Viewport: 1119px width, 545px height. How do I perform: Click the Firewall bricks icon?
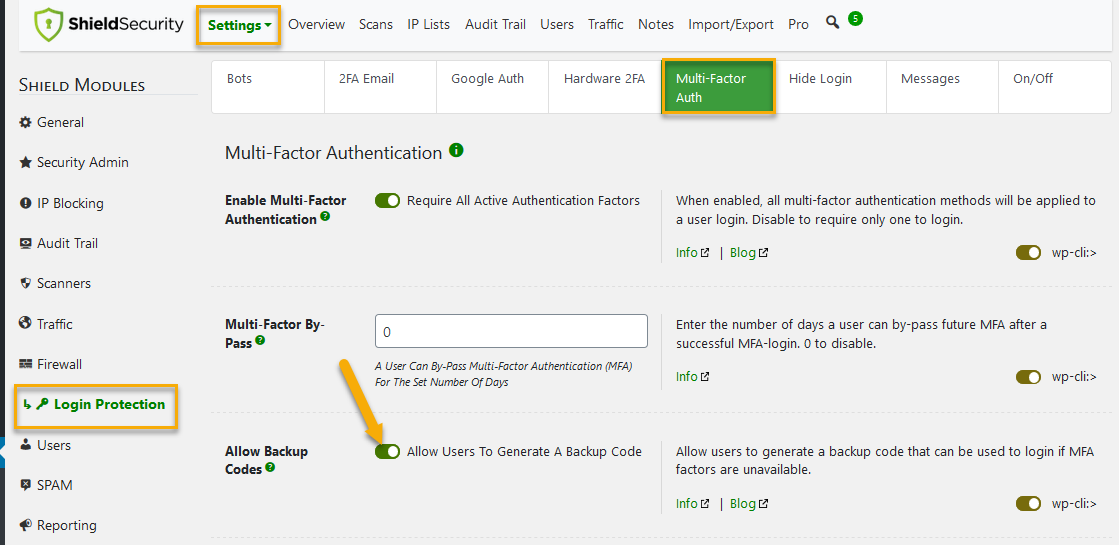[26, 364]
